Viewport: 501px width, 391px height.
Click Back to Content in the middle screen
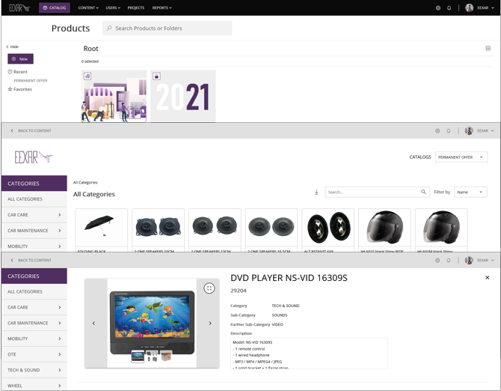(31, 131)
